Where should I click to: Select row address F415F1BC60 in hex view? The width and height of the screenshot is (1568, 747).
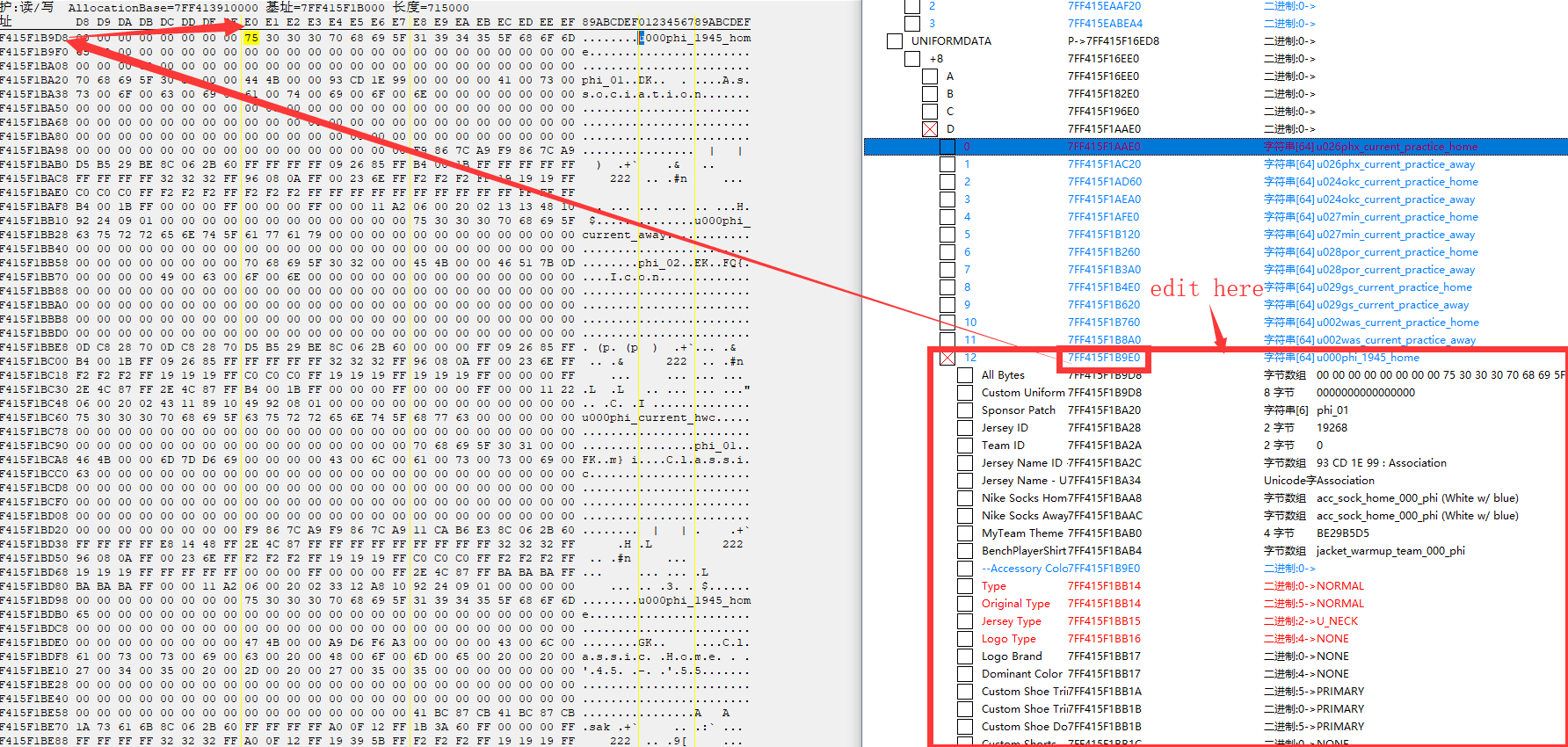pos(34,417)
